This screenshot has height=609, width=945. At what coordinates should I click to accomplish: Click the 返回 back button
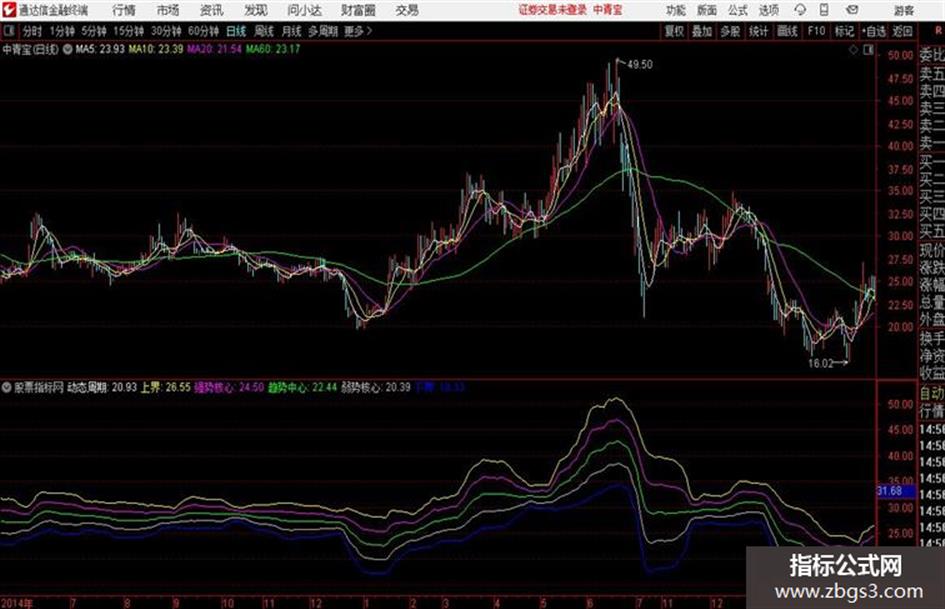[903, 31]
